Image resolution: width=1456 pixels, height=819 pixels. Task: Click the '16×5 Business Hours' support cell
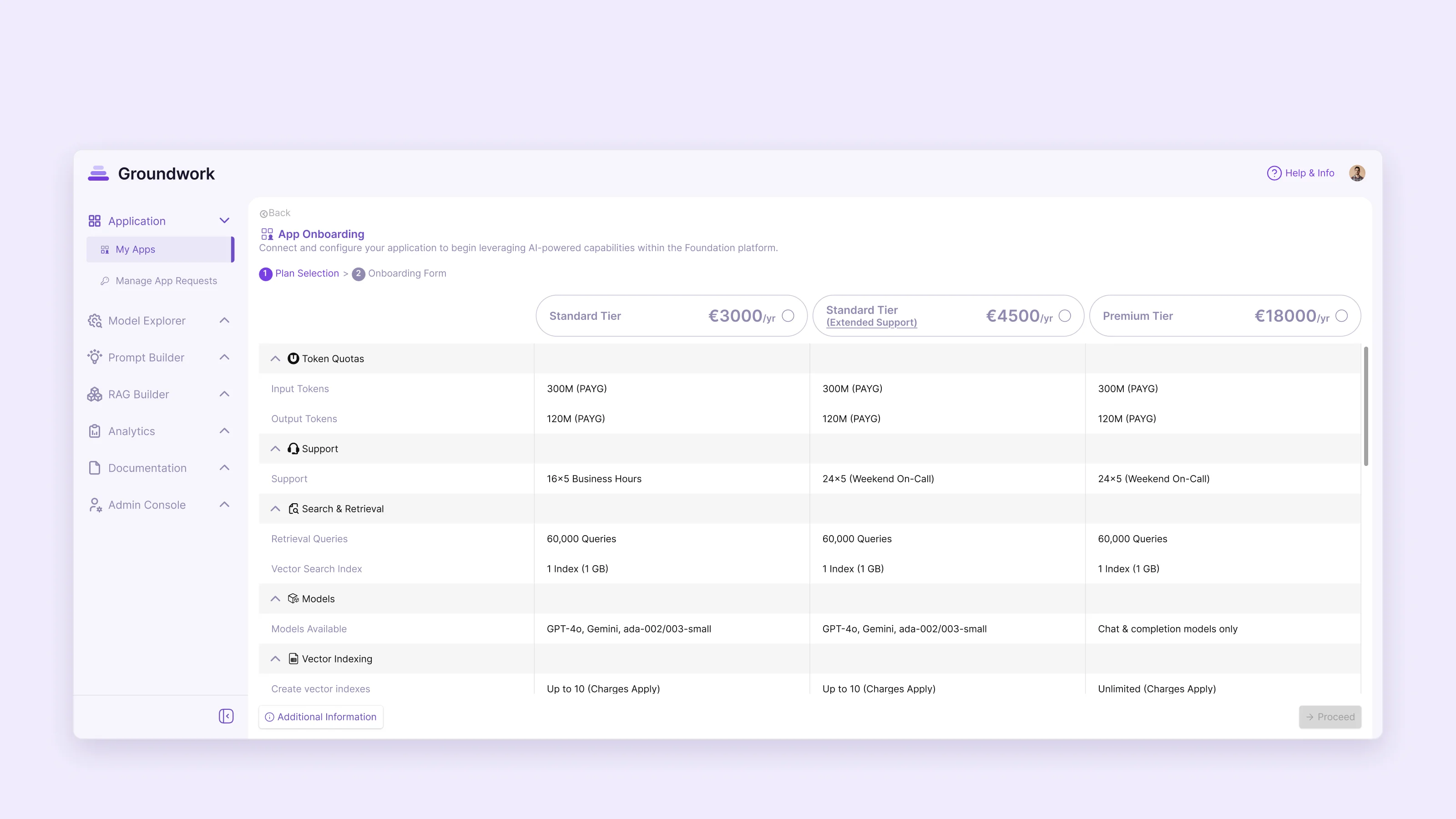click(594, 479)
